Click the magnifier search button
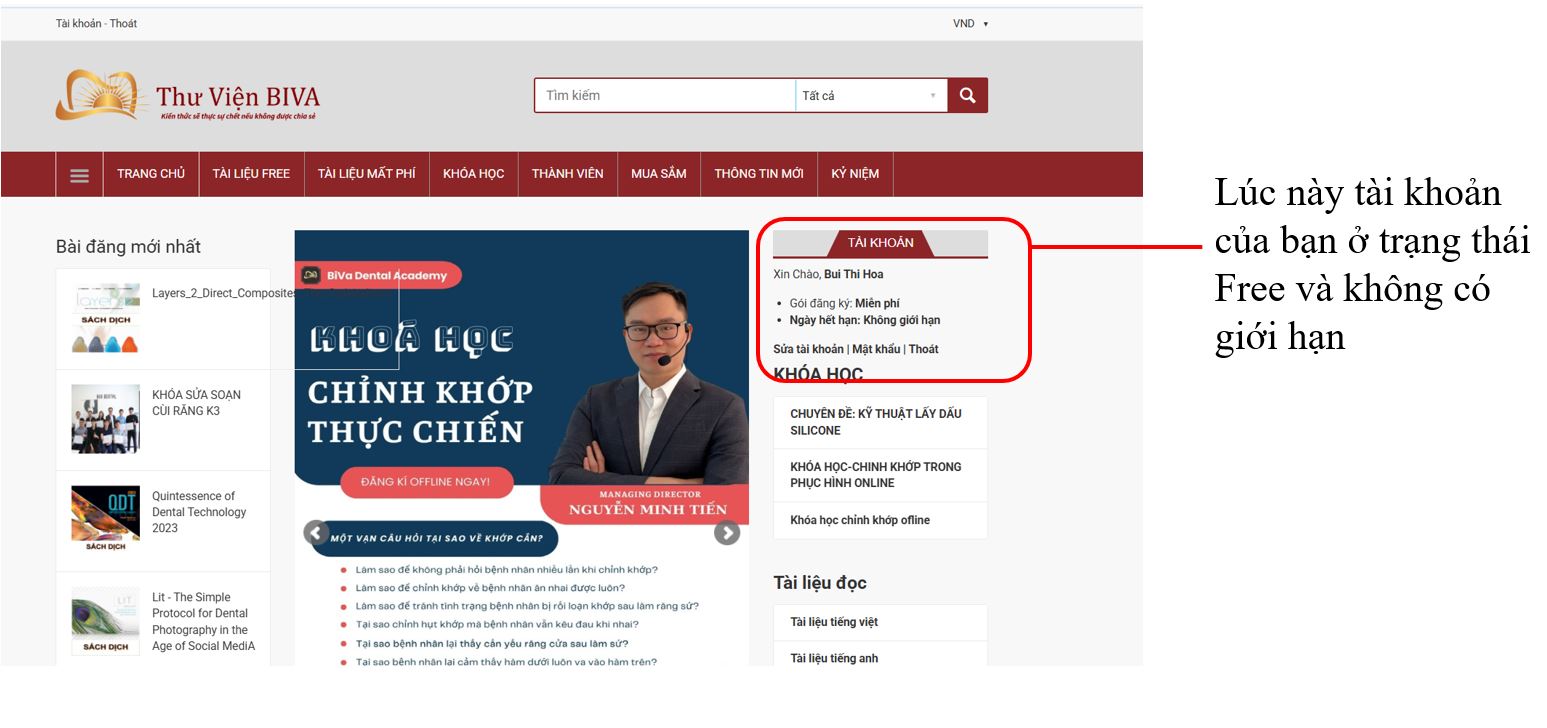Screen dimensions: 1547x728 click(x=967, y=95)
